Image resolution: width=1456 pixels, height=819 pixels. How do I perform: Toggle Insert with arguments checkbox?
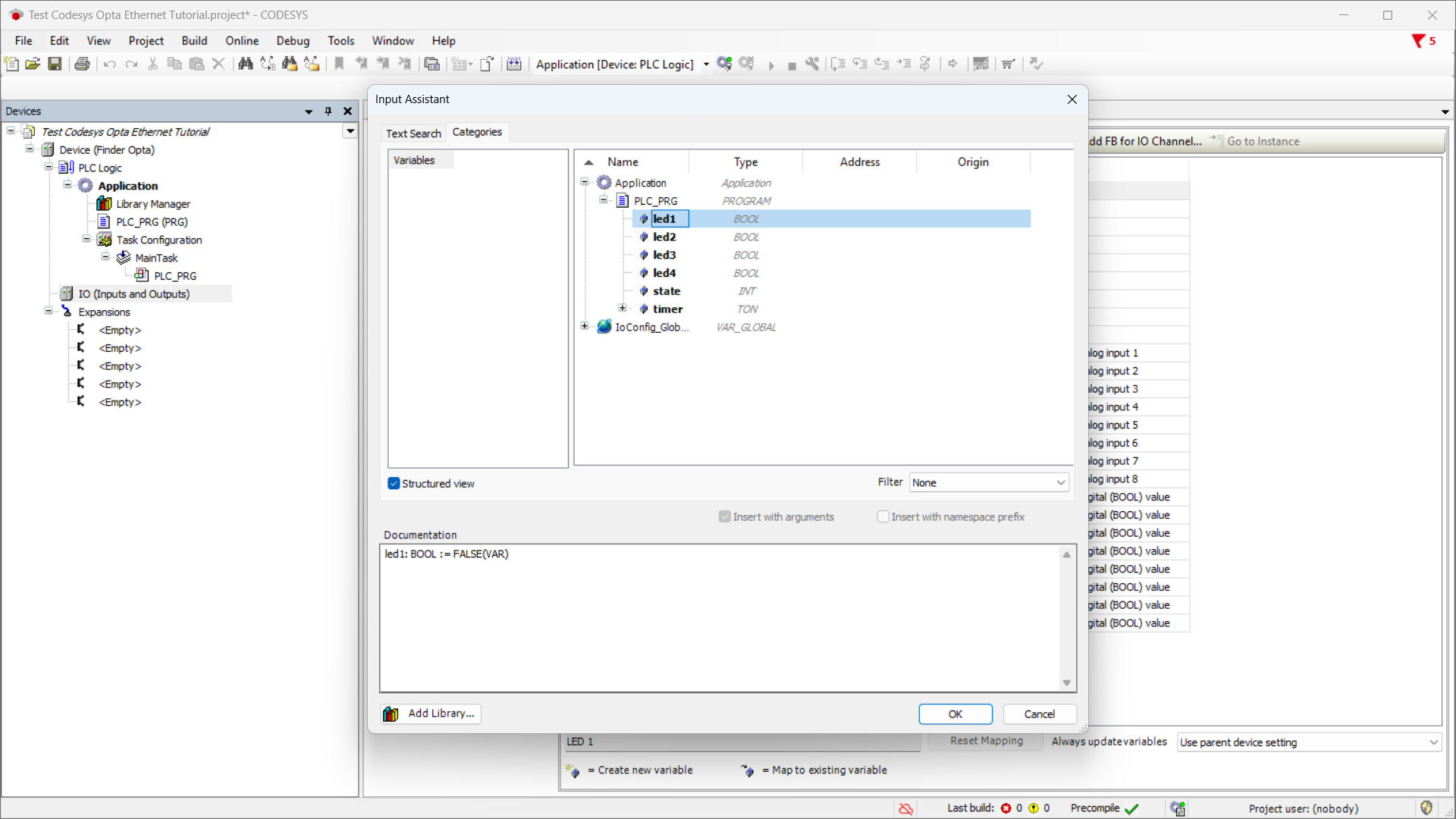[x=725, y=516]
